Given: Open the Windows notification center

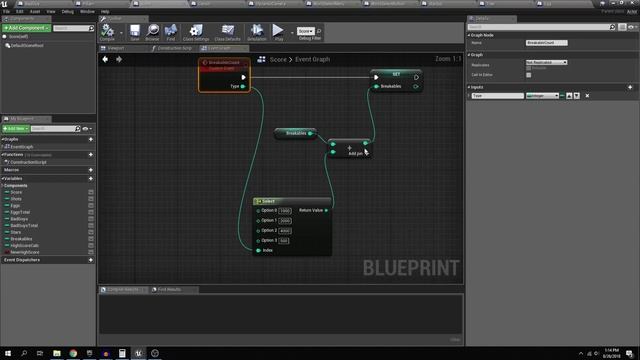Looking at the screenshot, I should [629, 353].
